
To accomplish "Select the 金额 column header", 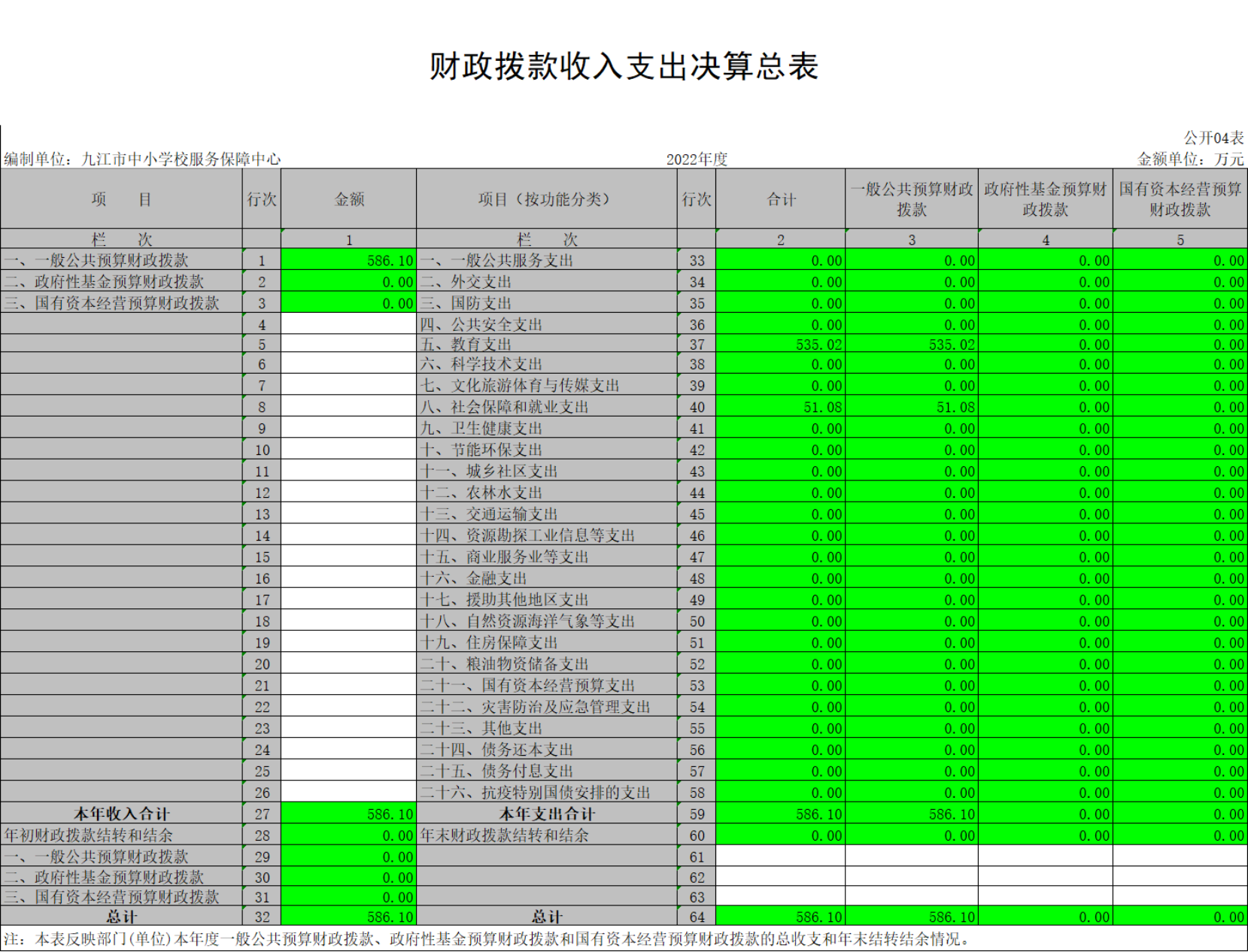I will (x=349, y=199).
